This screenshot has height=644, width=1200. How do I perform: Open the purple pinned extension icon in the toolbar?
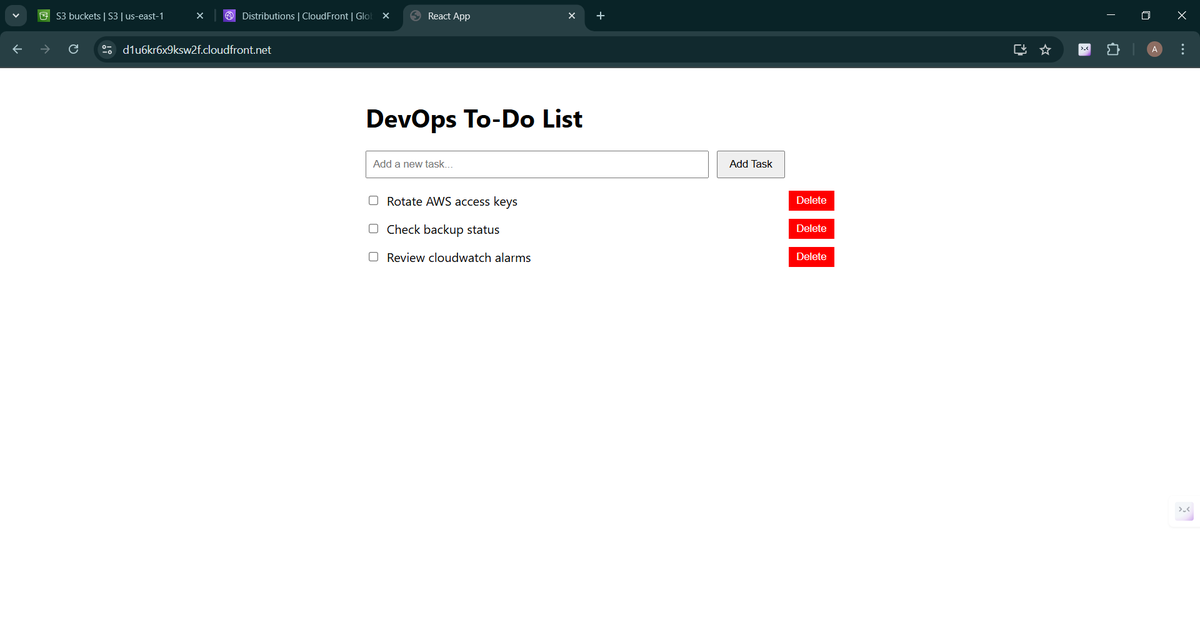coord(1084,50)
